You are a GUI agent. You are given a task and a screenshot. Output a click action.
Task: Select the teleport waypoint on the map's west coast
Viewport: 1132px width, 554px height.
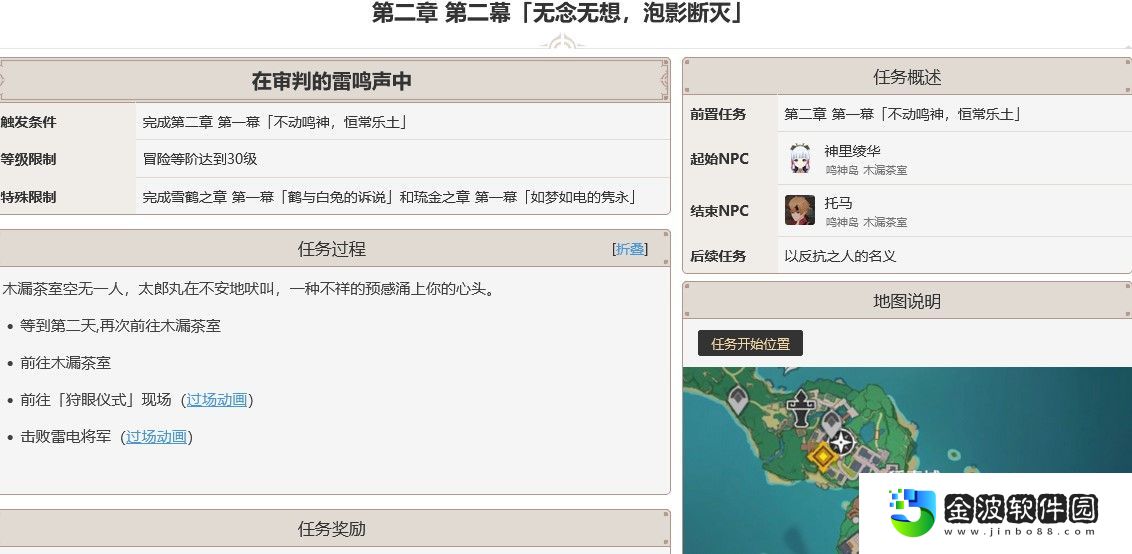click(737, 399)
